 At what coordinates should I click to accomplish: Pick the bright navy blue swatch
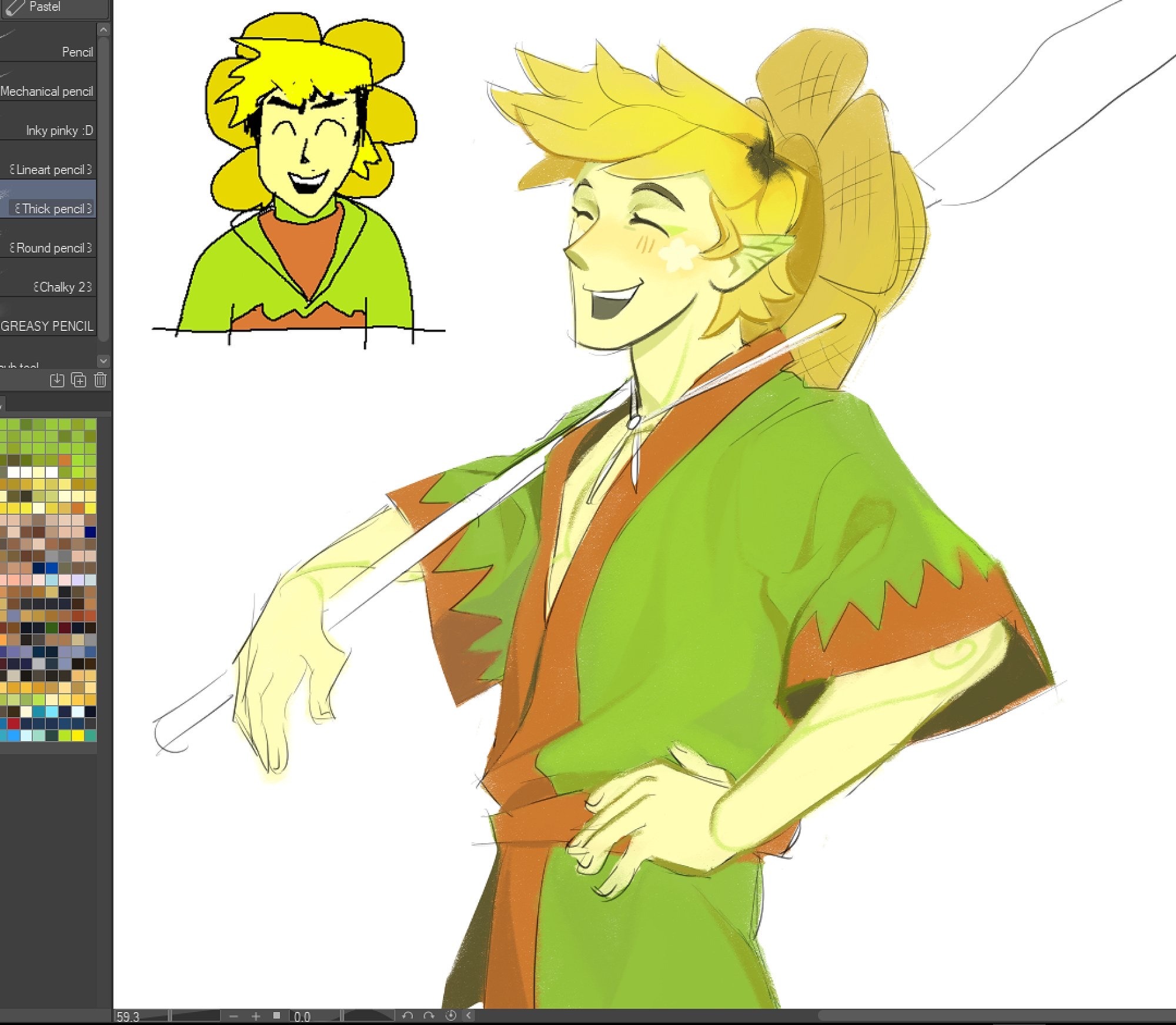(90, 532)
